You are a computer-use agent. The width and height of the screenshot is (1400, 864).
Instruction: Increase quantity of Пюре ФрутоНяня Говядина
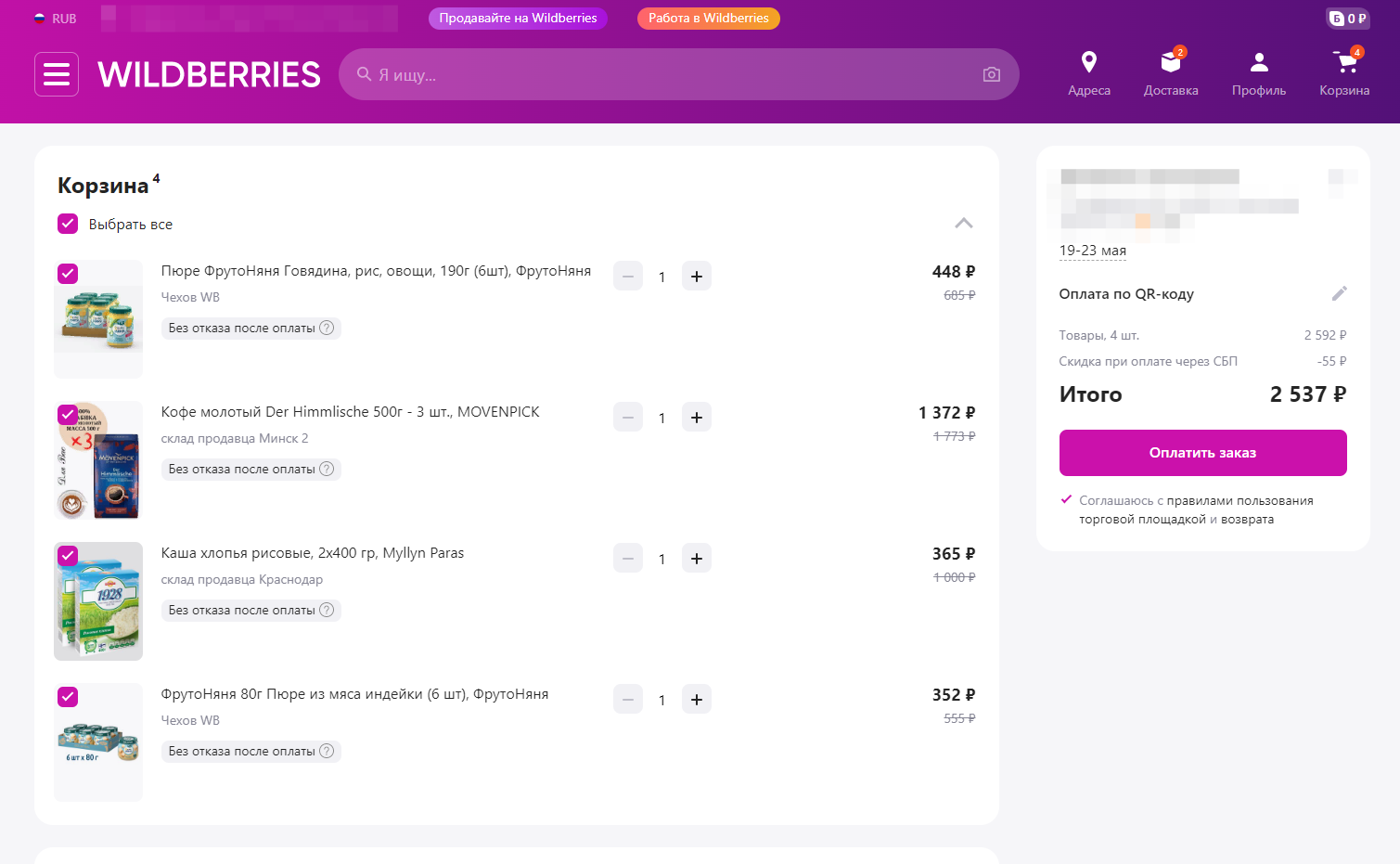click(x=697, y=277)
